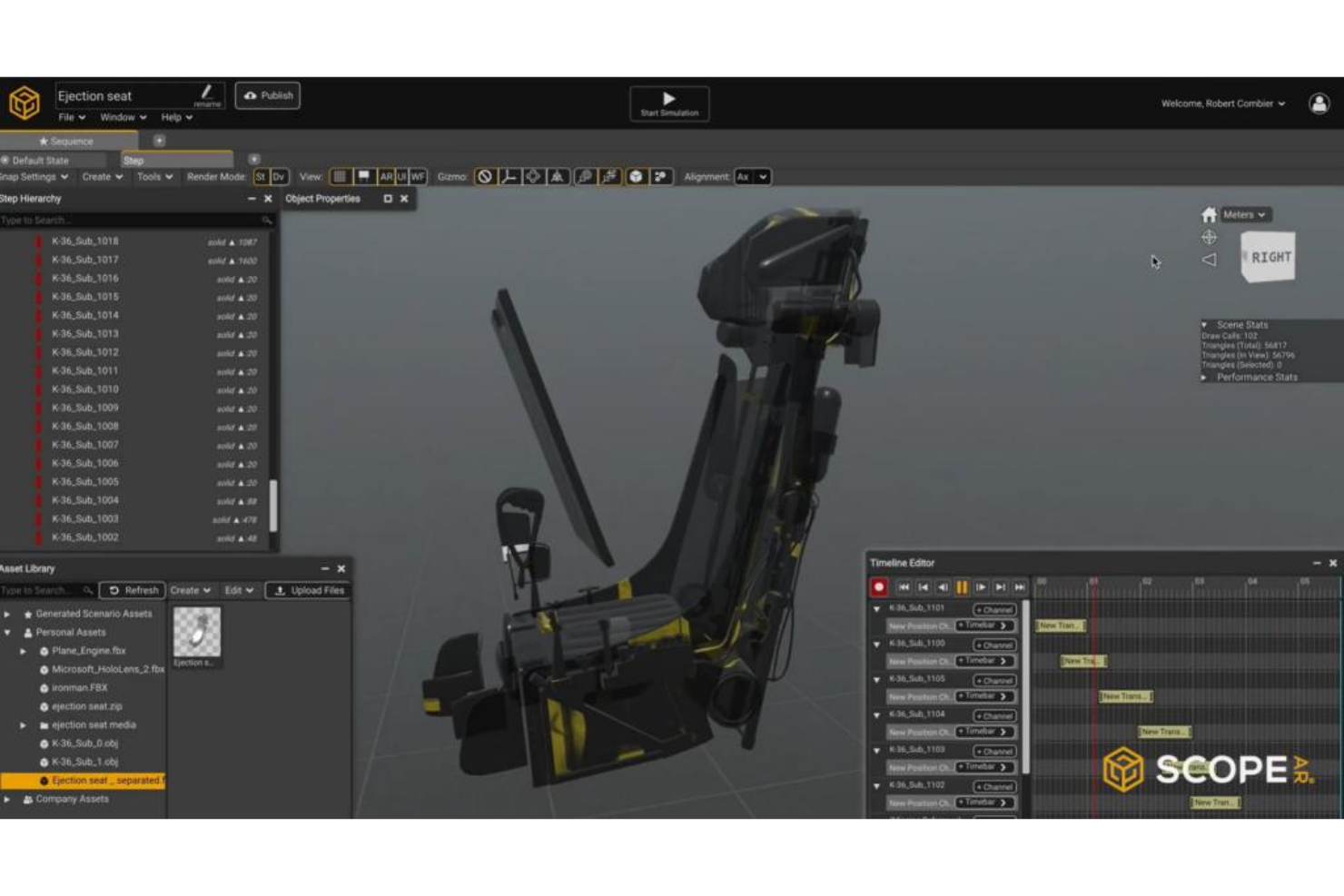The height and width of the screenshot is (896, 1344).
Task: Open the Window menu
Action: click(118, 117)
